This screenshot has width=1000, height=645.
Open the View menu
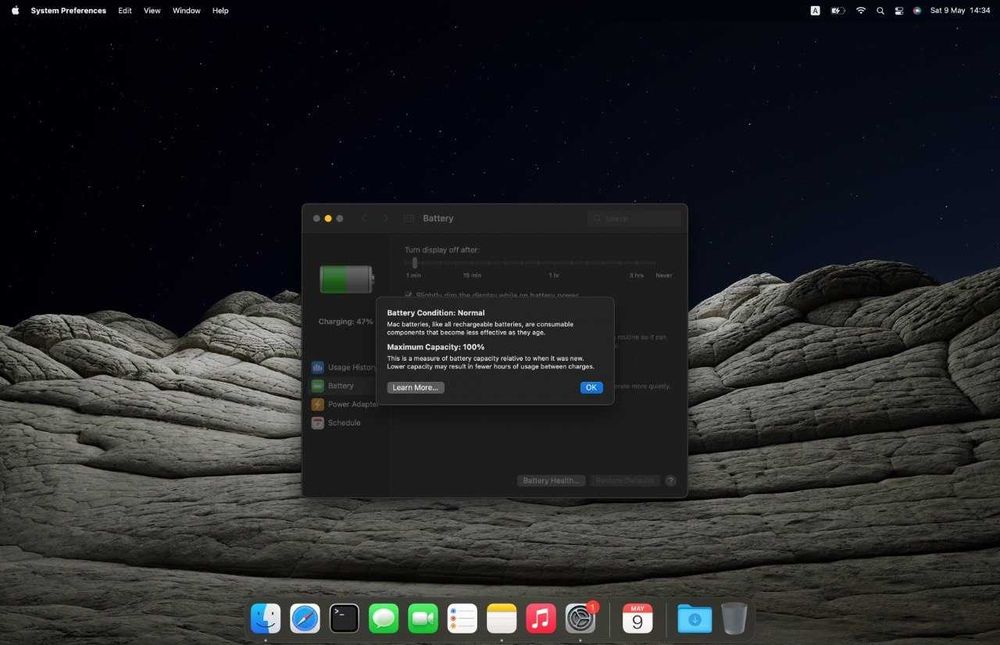pos(152,10)
